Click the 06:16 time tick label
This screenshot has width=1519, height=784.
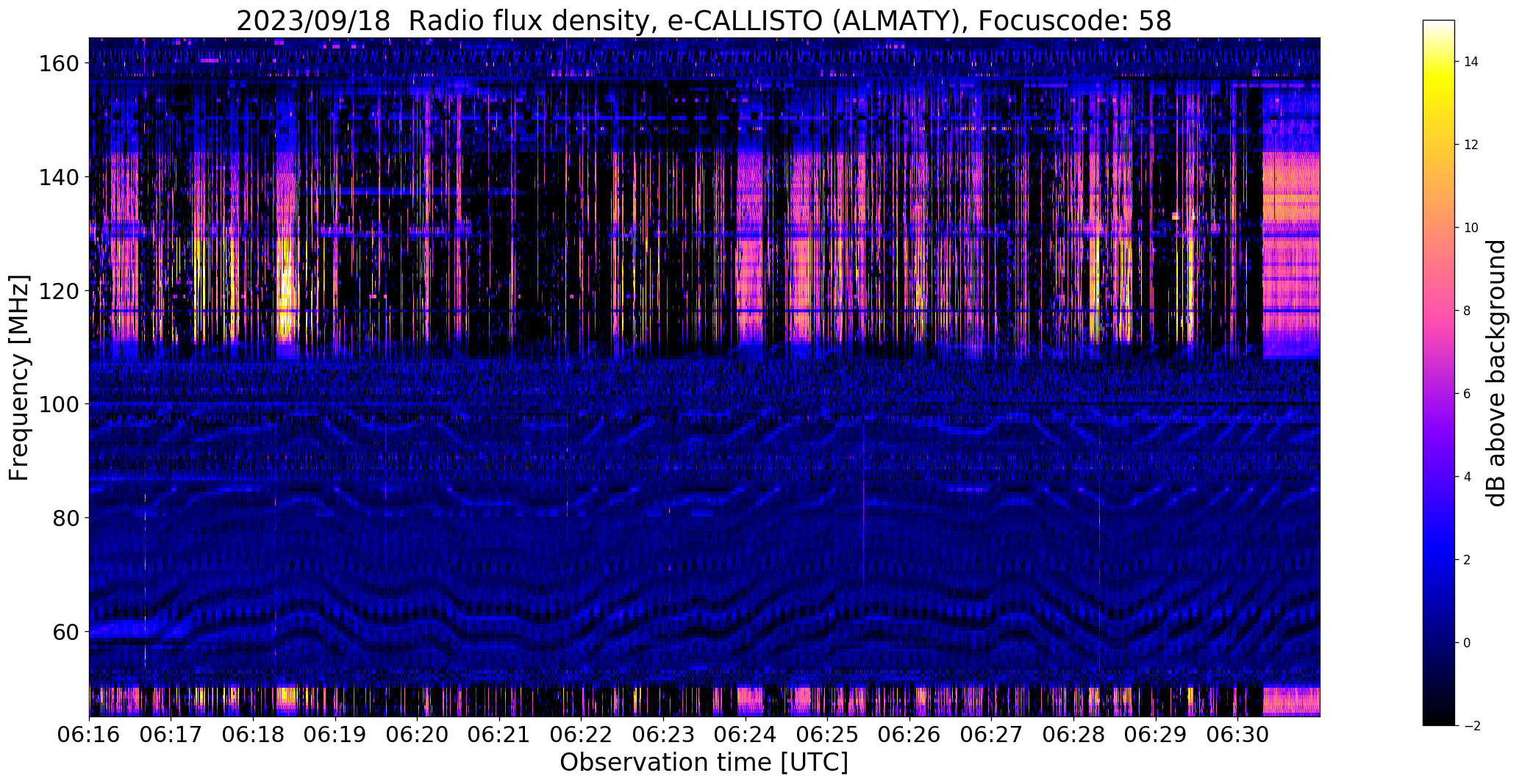coord(89,734)
